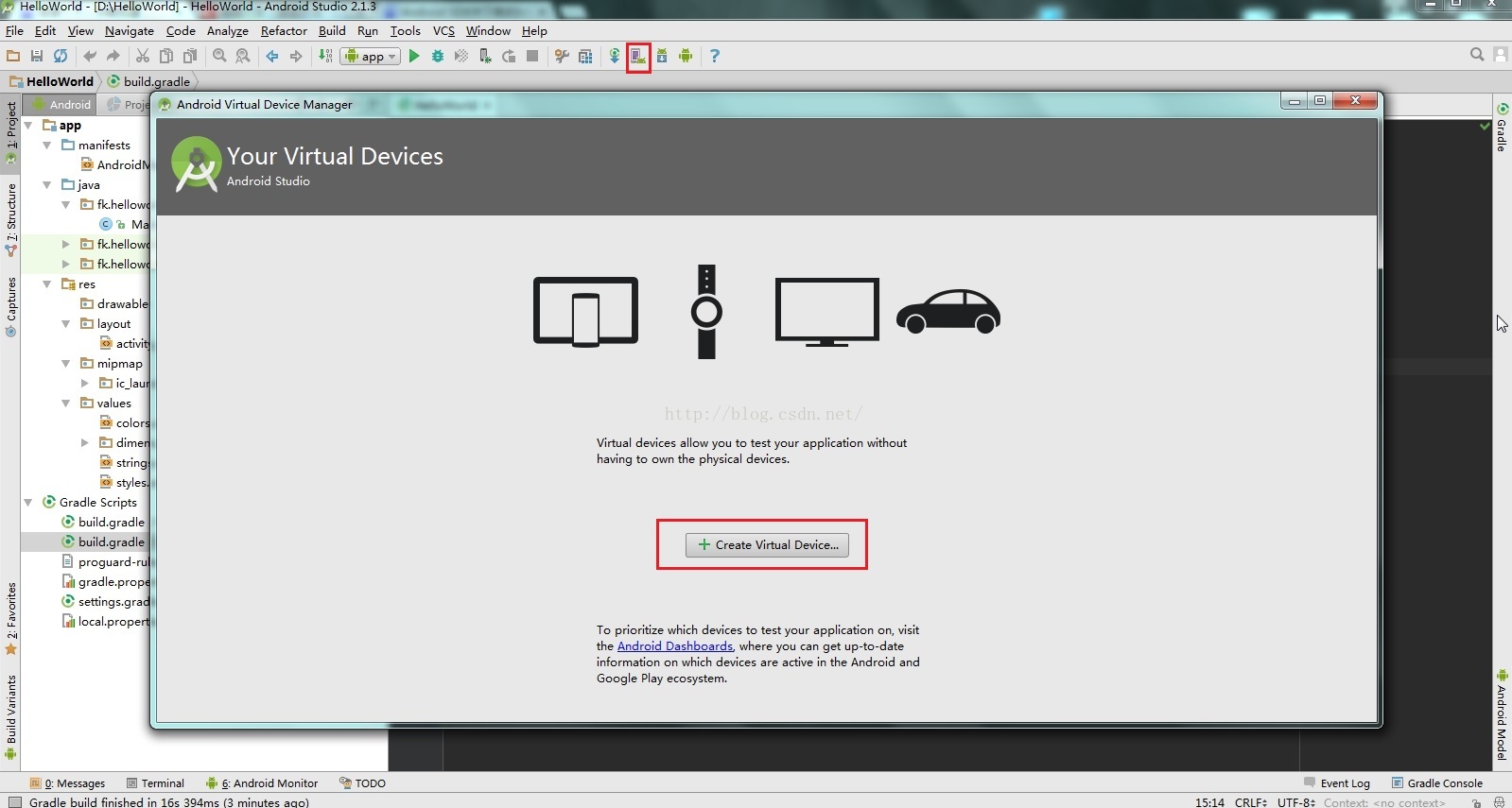Image resolution: width=1512 pixels, height=808 pixels.
Task: Undo the last action from the toolbar
Action: click(x=90, y=56)
